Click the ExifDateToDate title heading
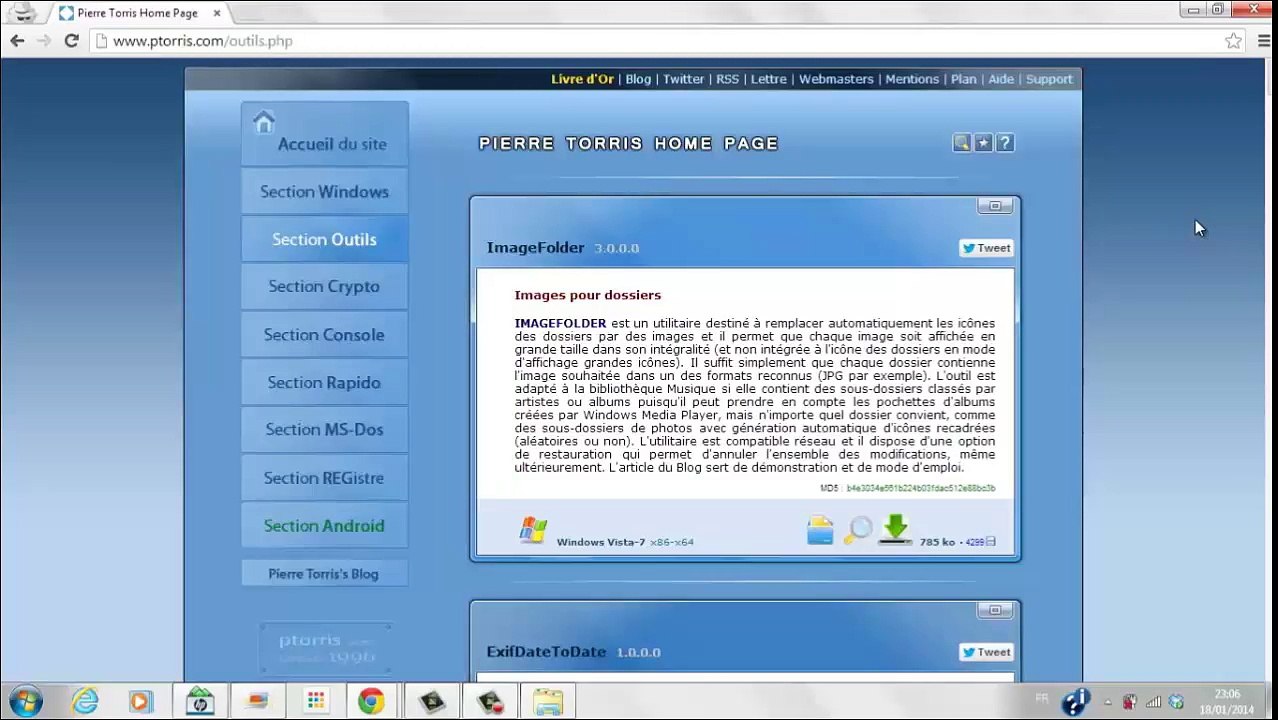Screen dimensions: 1278x720 click(x=546, y=652)
